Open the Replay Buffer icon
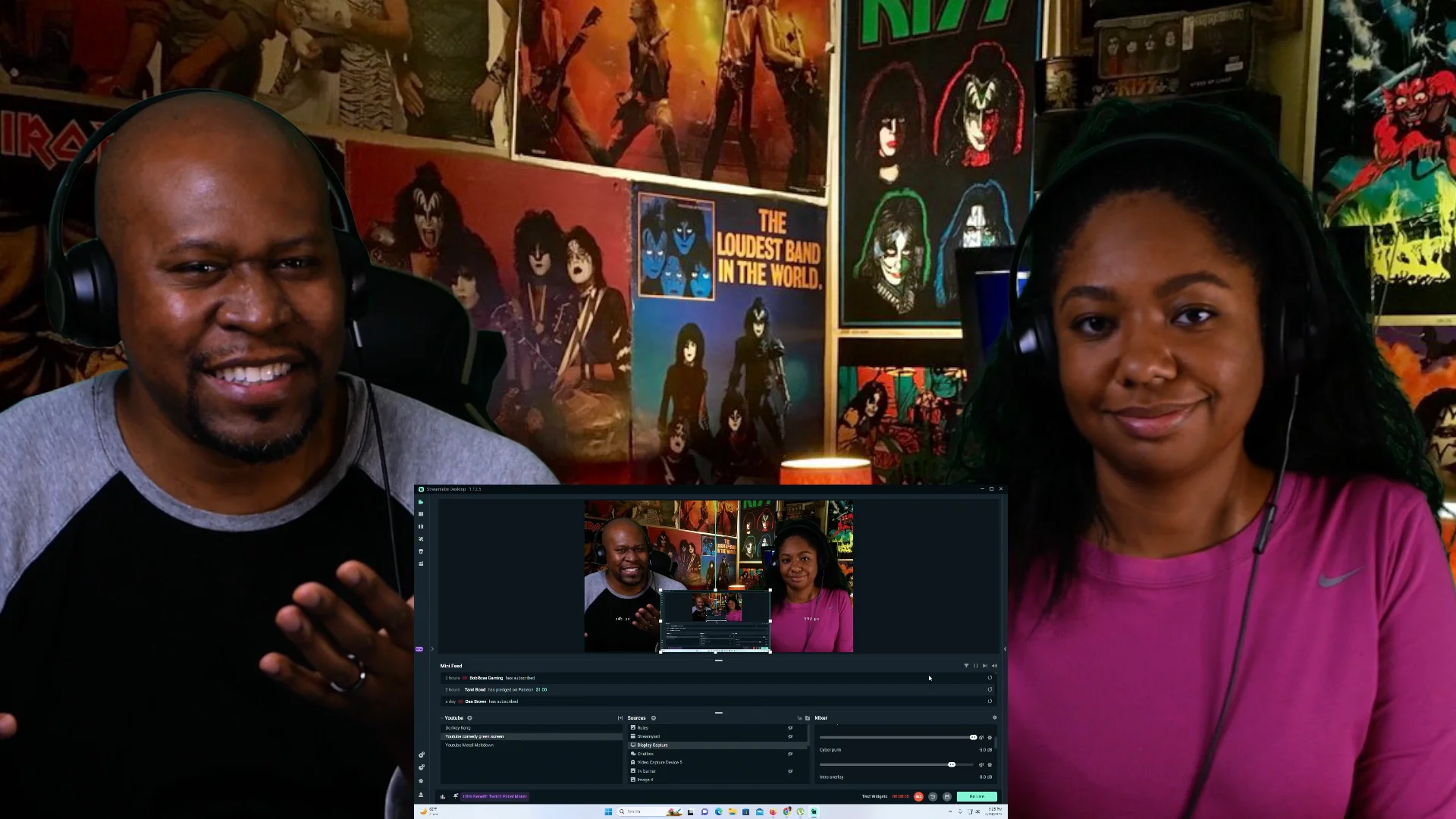 [x=933, y=796]
